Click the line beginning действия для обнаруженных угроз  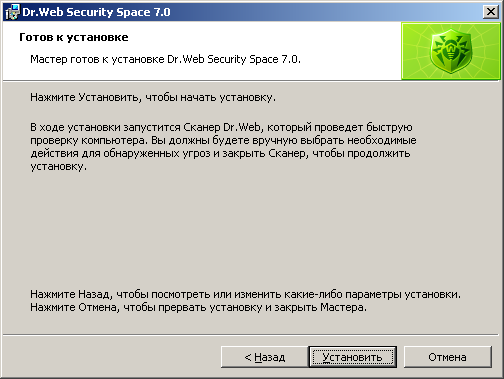pos(220,153)
